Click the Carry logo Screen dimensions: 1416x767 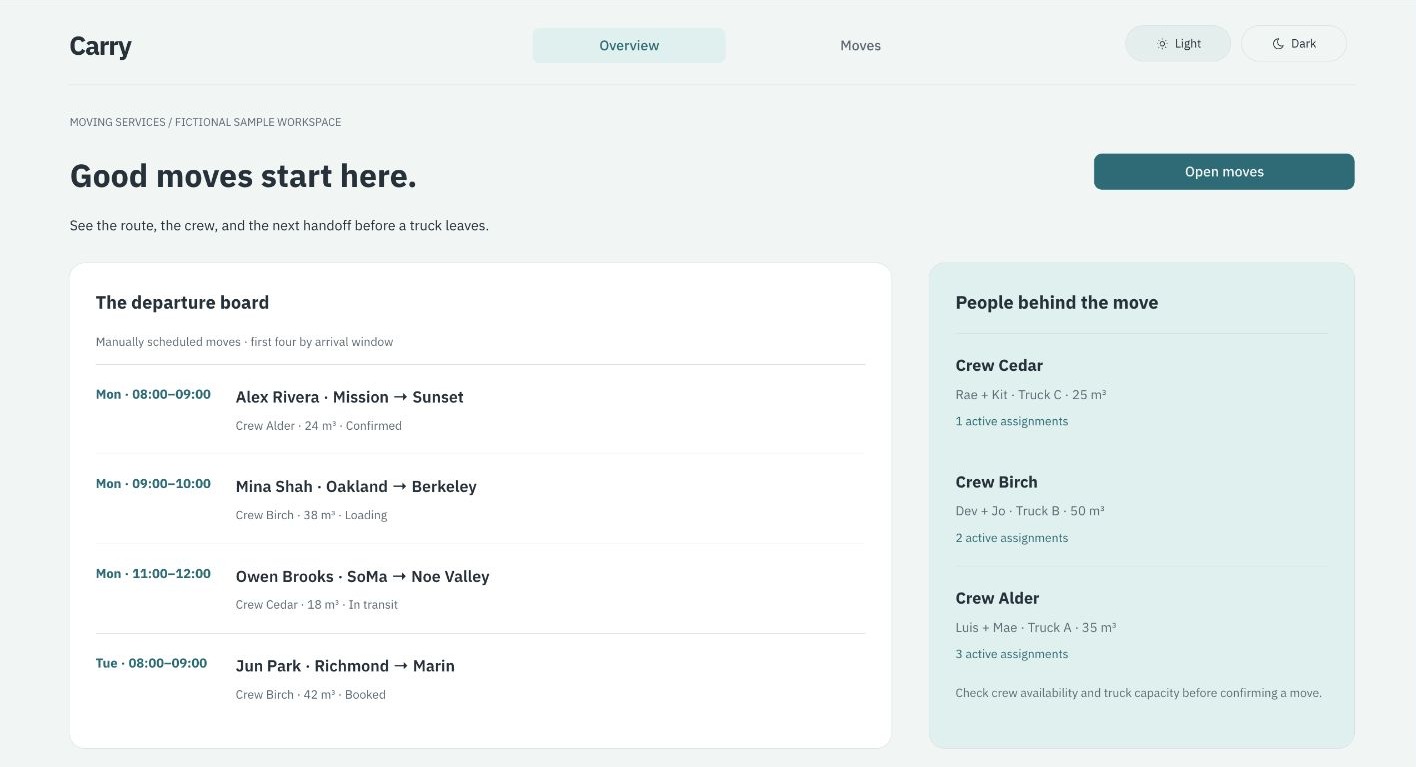(x=100, y=46)
